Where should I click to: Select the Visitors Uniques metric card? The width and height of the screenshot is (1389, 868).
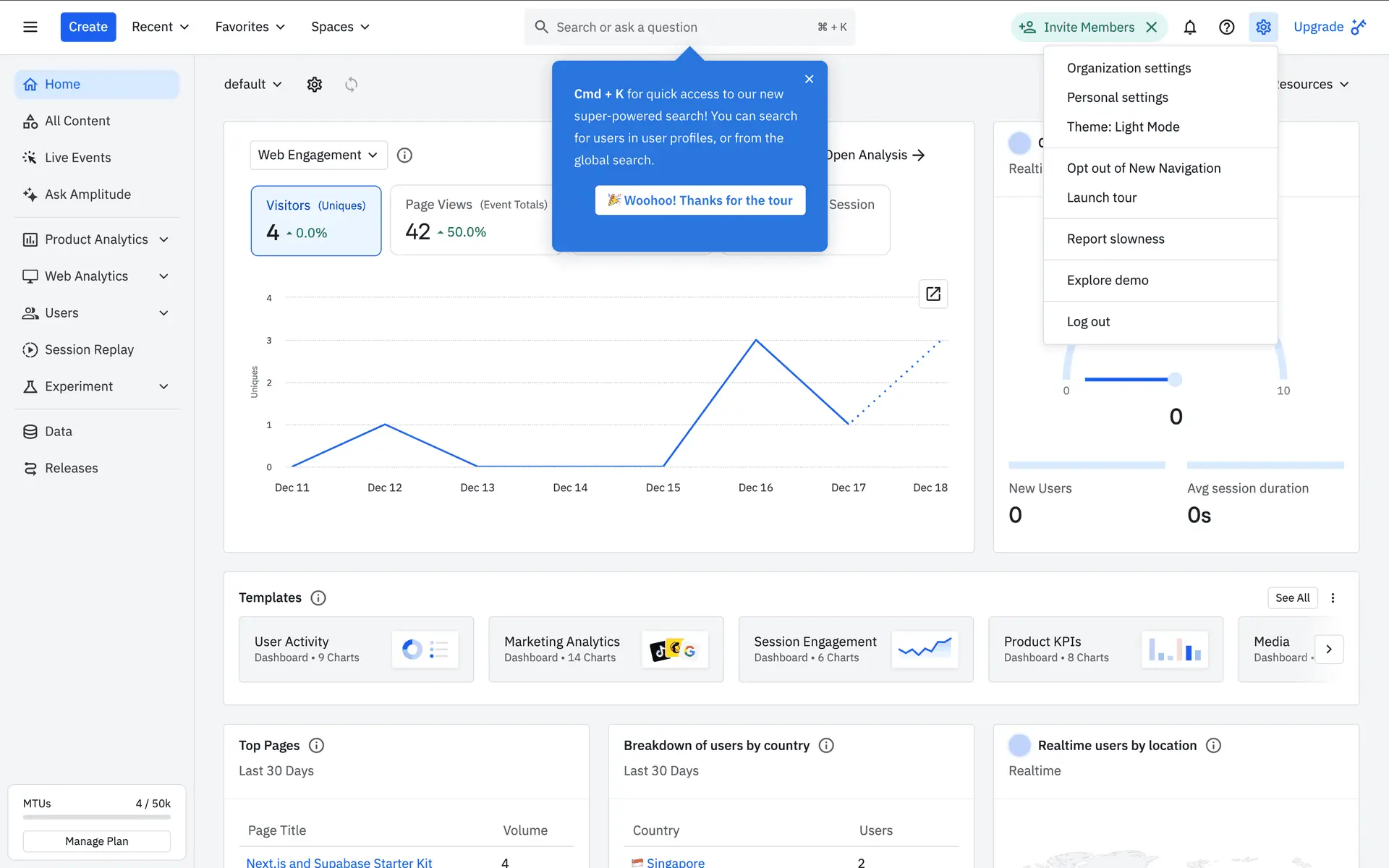click(315, 220)
